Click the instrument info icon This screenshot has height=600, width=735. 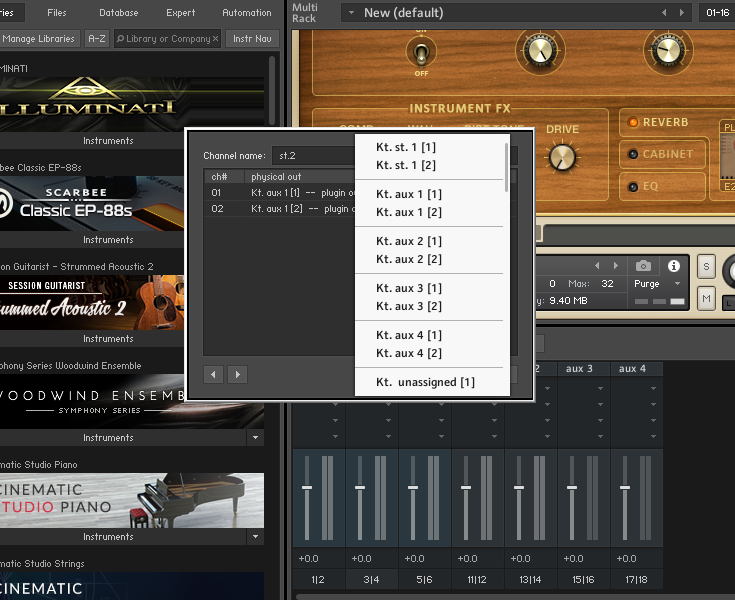(674, 266)
